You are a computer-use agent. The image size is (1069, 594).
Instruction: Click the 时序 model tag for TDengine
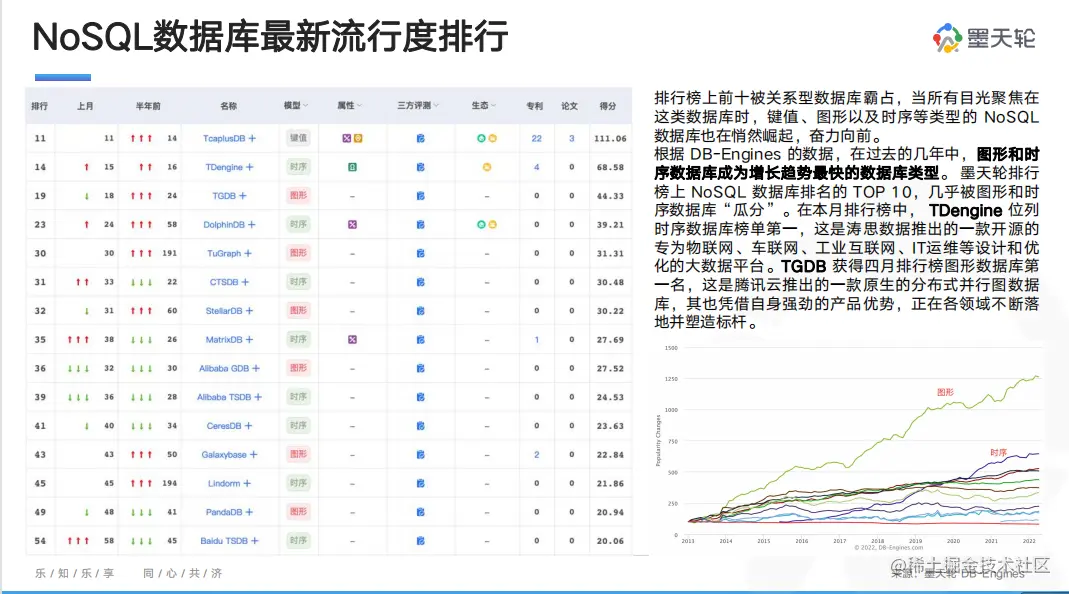tap(299, 166)
